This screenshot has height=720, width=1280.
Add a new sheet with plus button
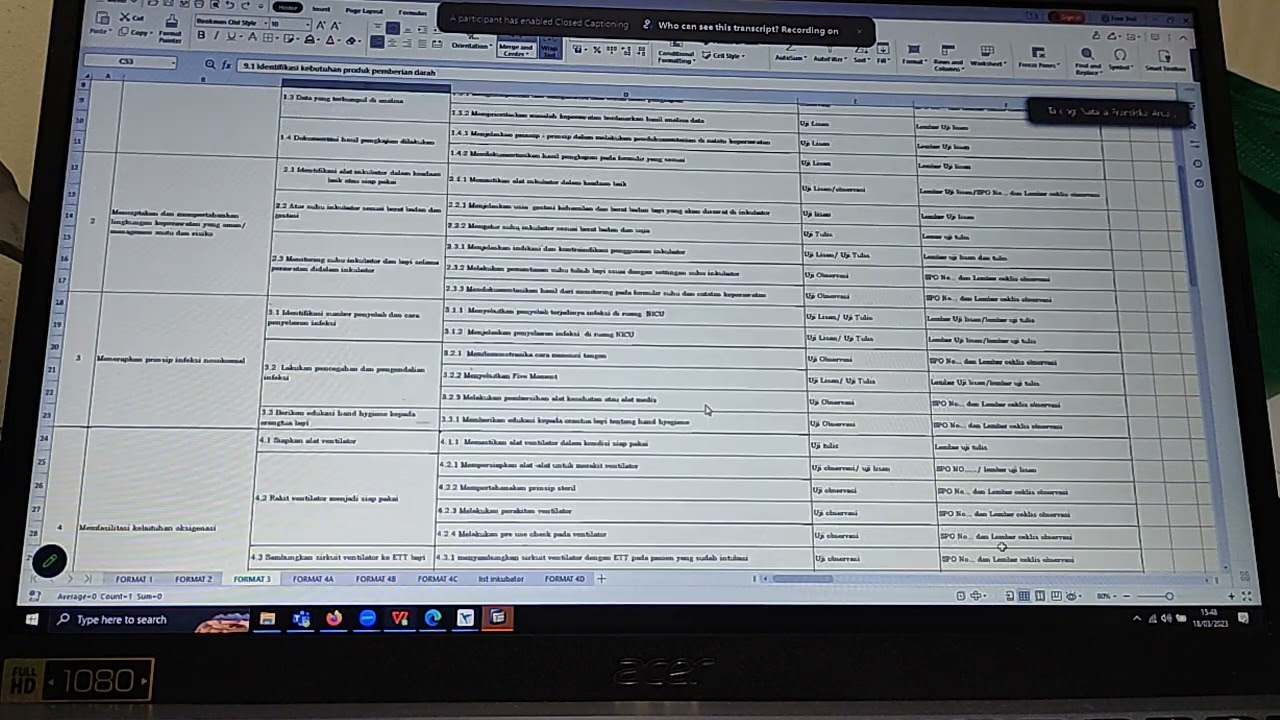coord(601,579)
